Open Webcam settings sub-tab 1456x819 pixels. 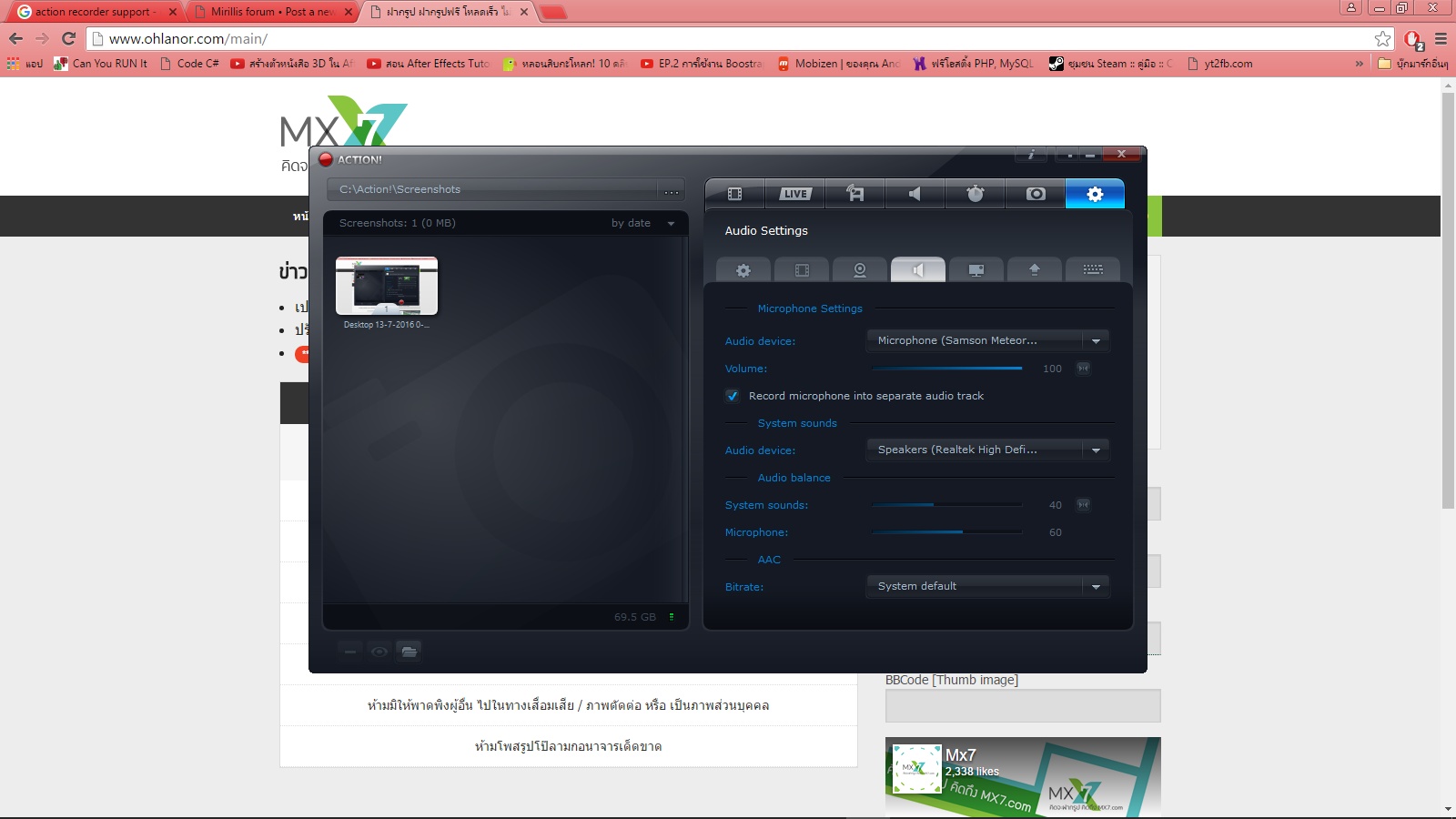860,270
